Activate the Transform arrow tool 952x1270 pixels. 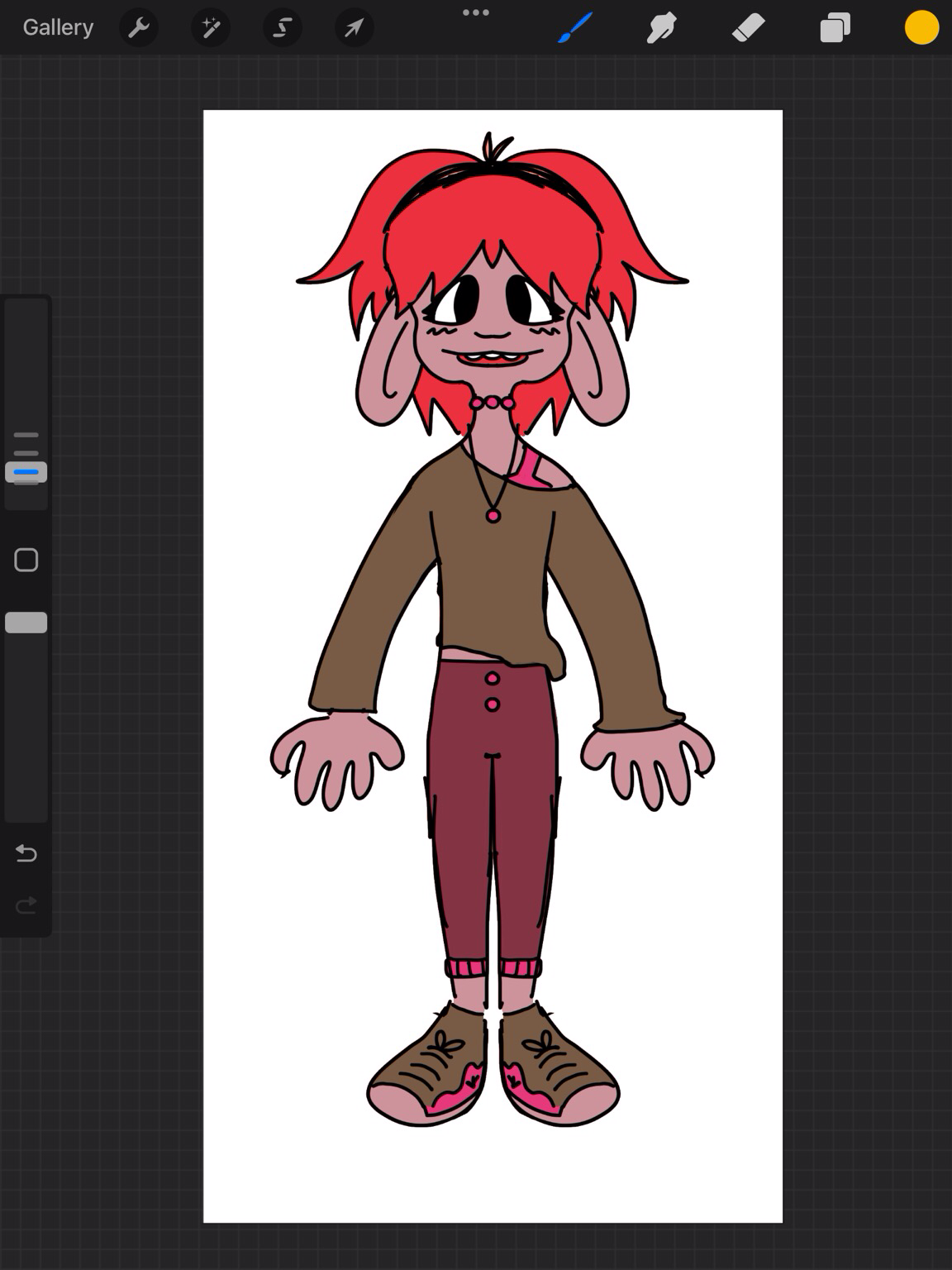pos(355,28)
